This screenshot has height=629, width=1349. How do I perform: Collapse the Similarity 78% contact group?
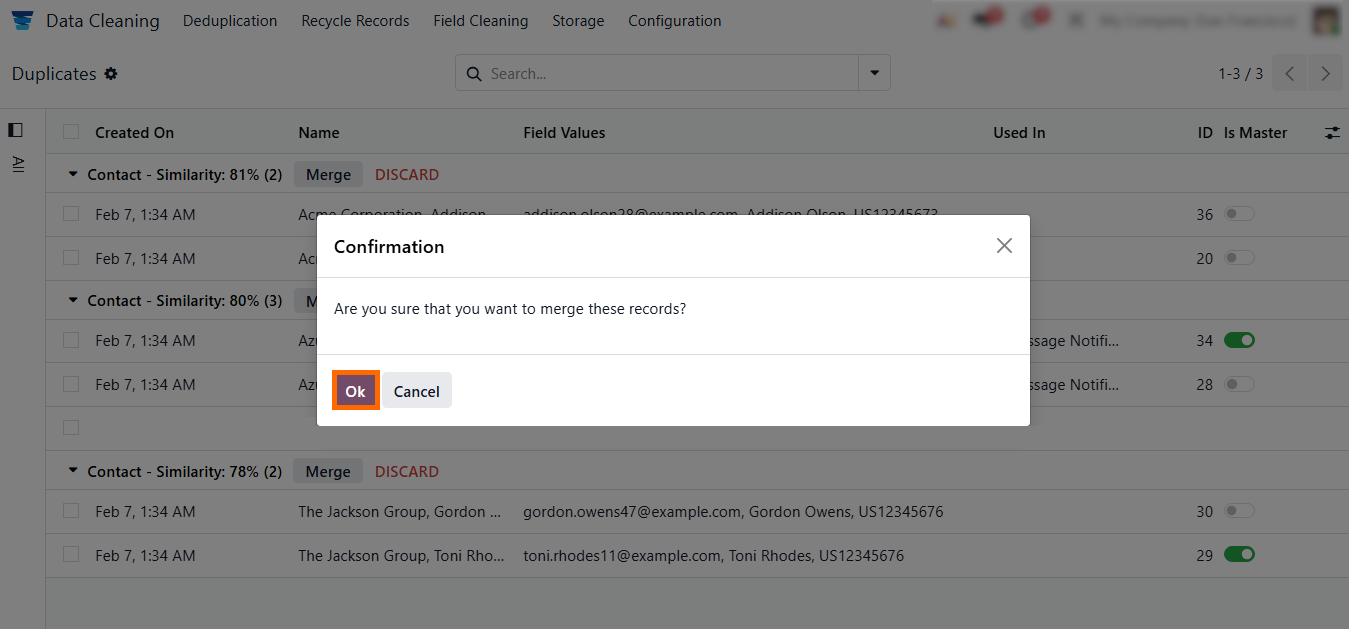[x=73, y=471]
